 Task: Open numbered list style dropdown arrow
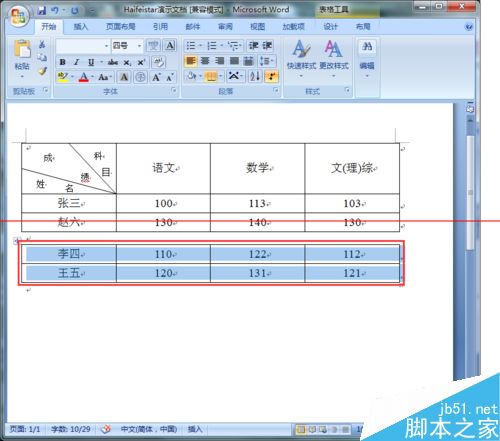[222, 45]
